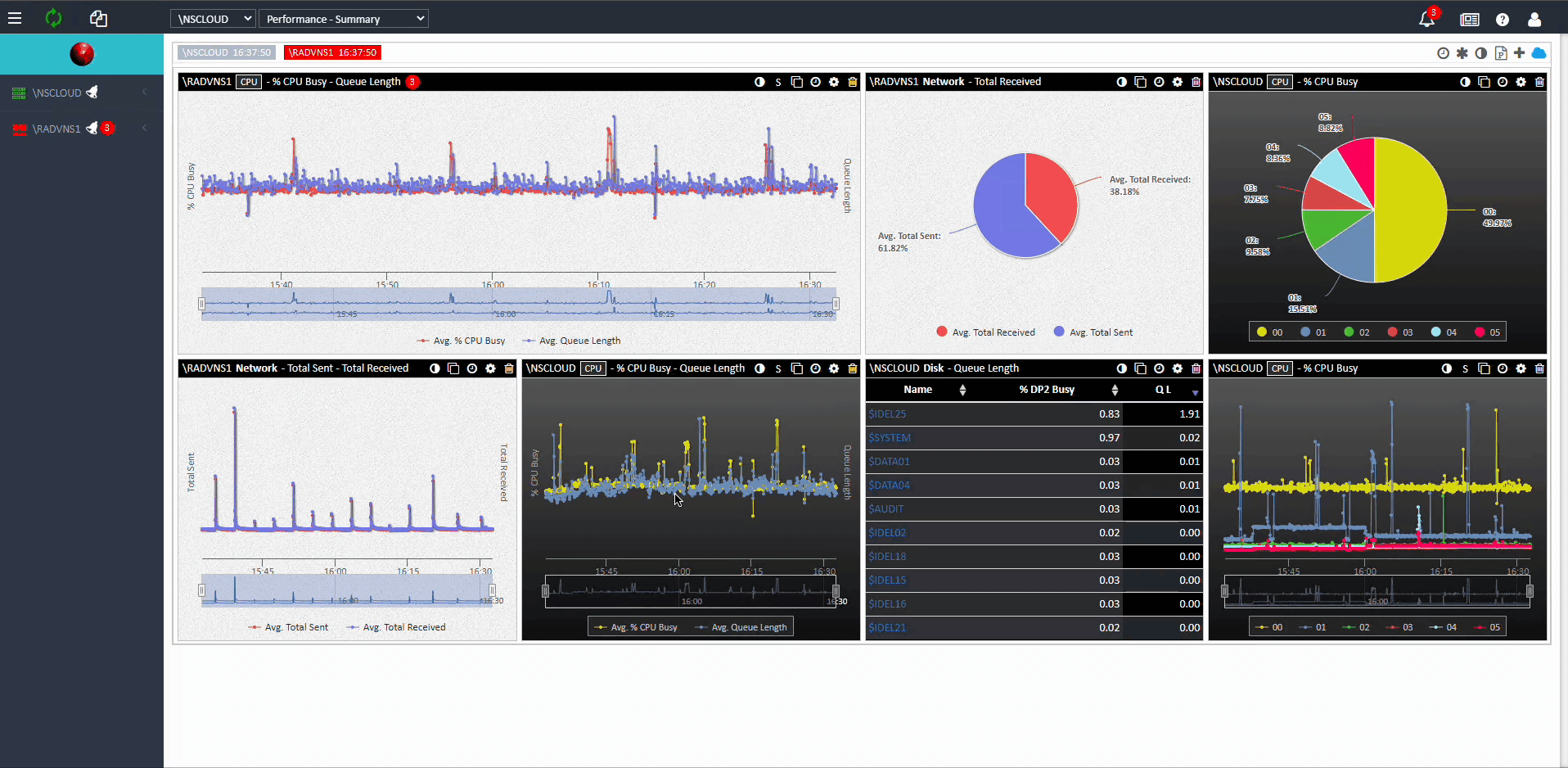Screen dimensions: 1568x768
Task: Open the hamburger menu
Action: (15, 18)
